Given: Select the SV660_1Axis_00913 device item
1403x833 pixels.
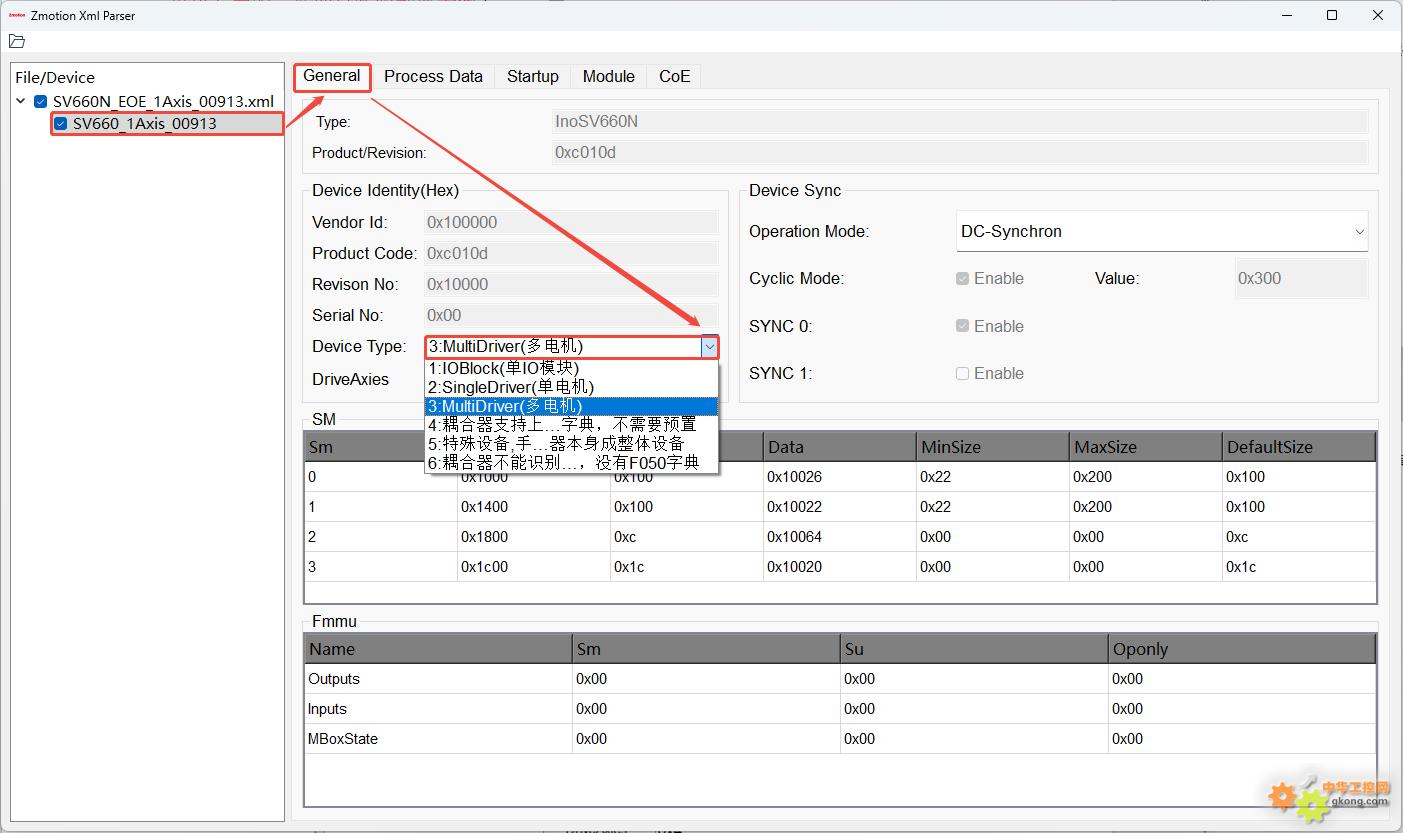Looking at the screenshot, I should 144,124.
